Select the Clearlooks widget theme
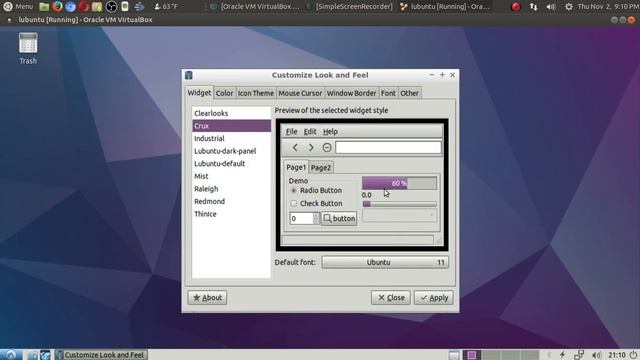The image size is (640, 360). (x=231, y=113)
